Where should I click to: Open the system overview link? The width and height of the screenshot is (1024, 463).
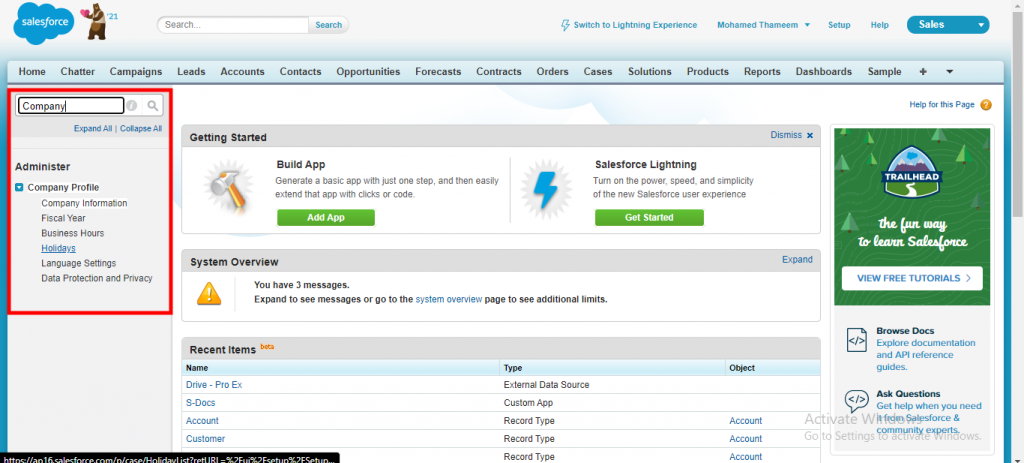point(449,299)
